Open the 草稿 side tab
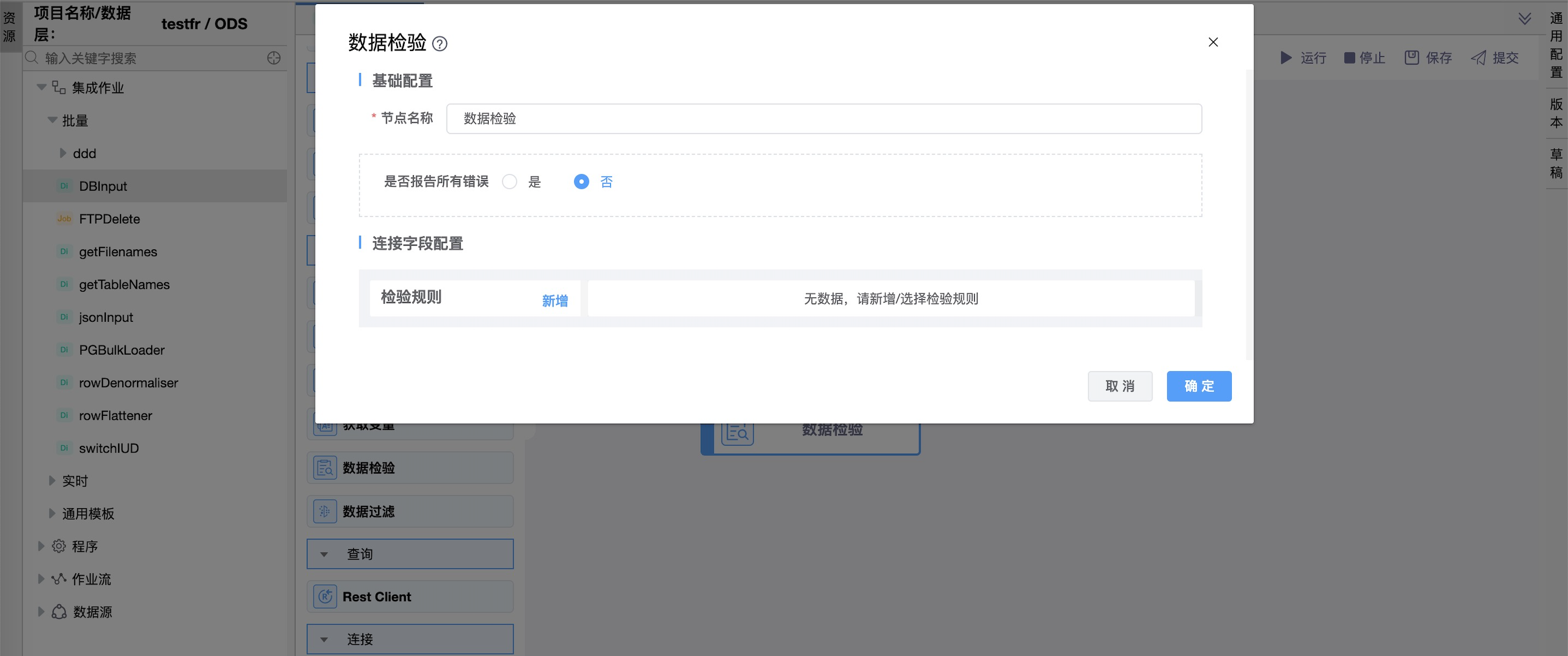 [1556, 163]
